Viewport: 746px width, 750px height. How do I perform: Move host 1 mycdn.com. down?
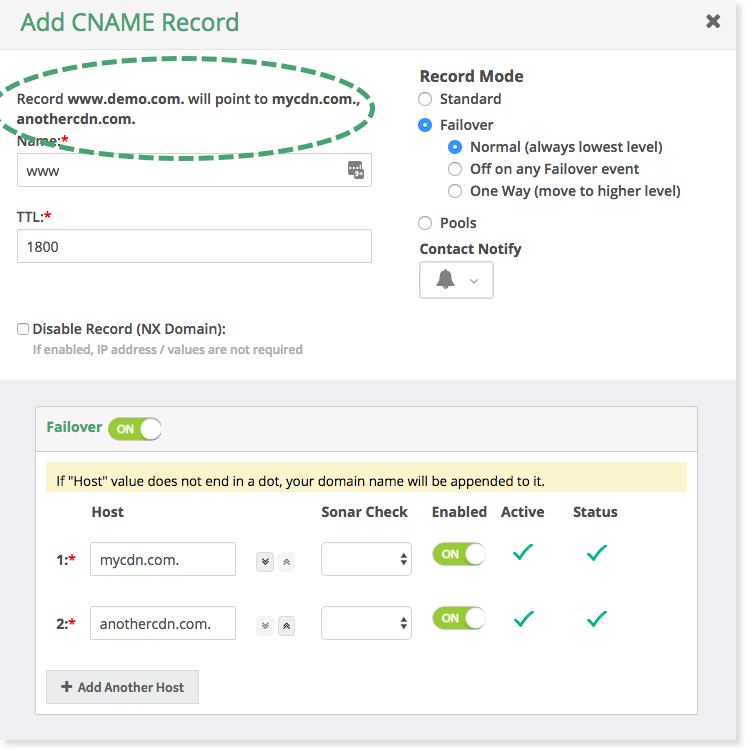[x=265, y=562]
